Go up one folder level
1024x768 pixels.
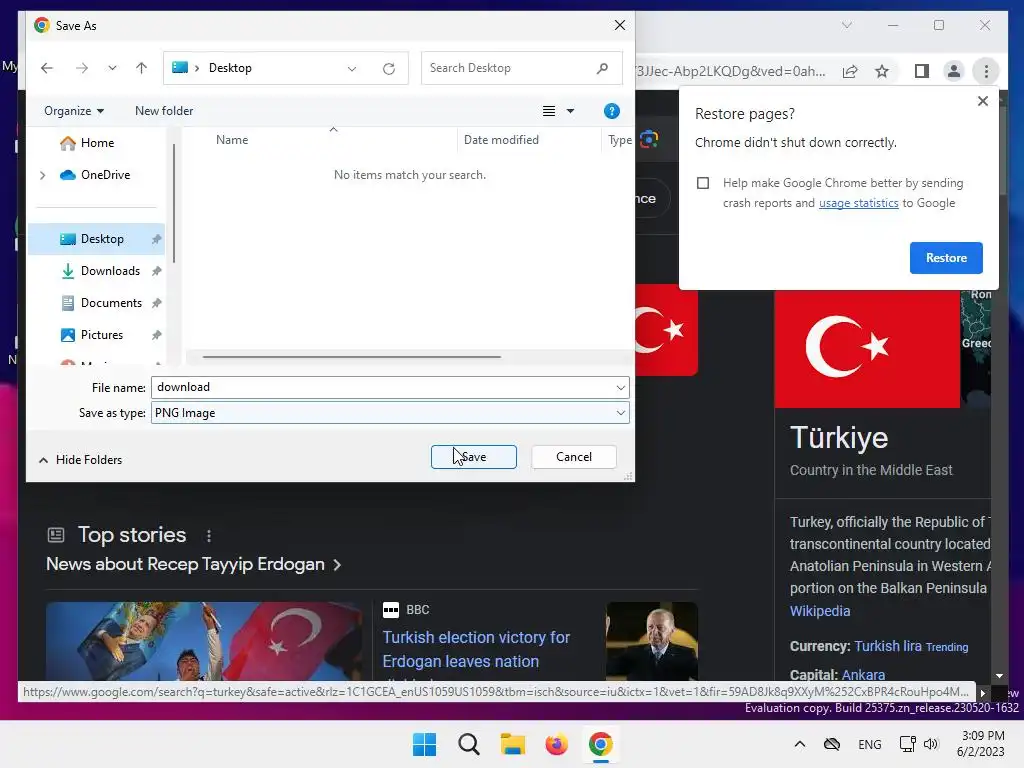pos(141,68)
